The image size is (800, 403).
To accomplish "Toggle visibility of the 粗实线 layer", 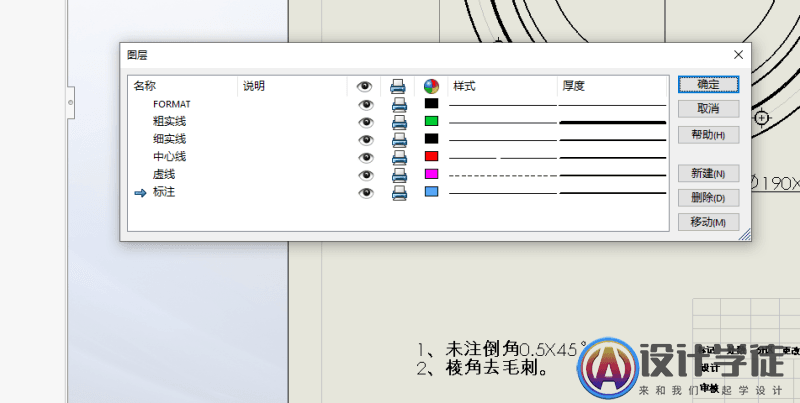I will point(365,122).
